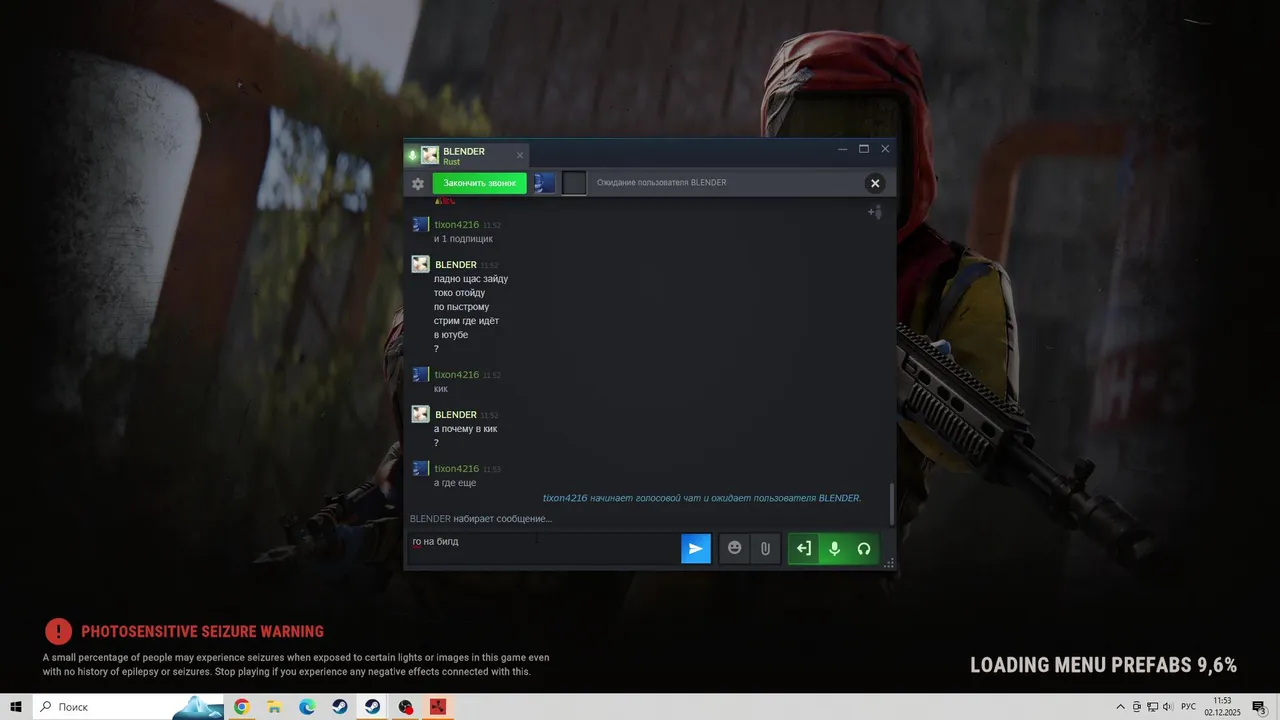Screen dimensions: 1280x720
Task: Switch to the Rust game taskbar icon
Action: [438, 707]
